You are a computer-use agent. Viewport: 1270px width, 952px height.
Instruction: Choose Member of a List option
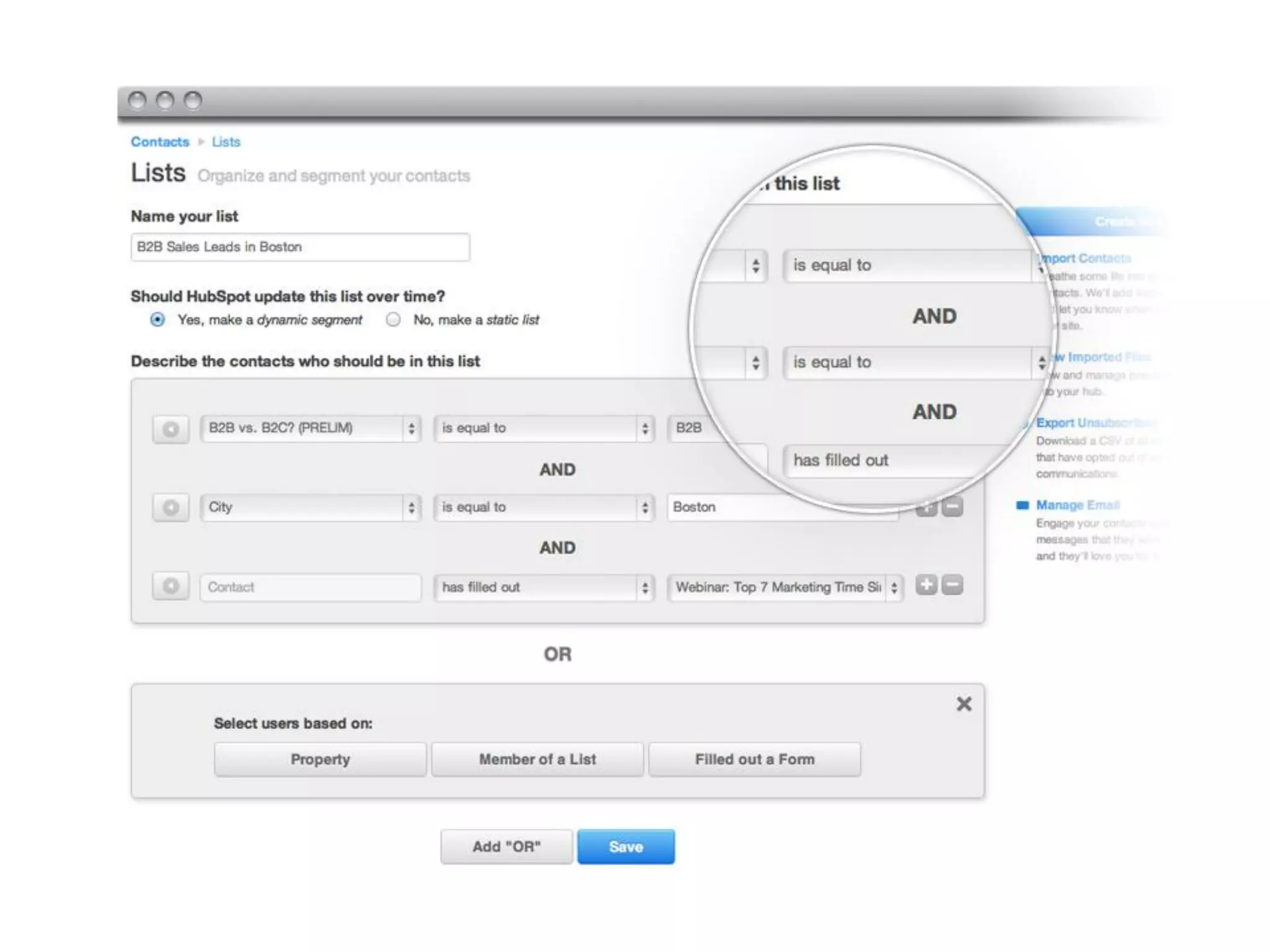tap(537, 759)
